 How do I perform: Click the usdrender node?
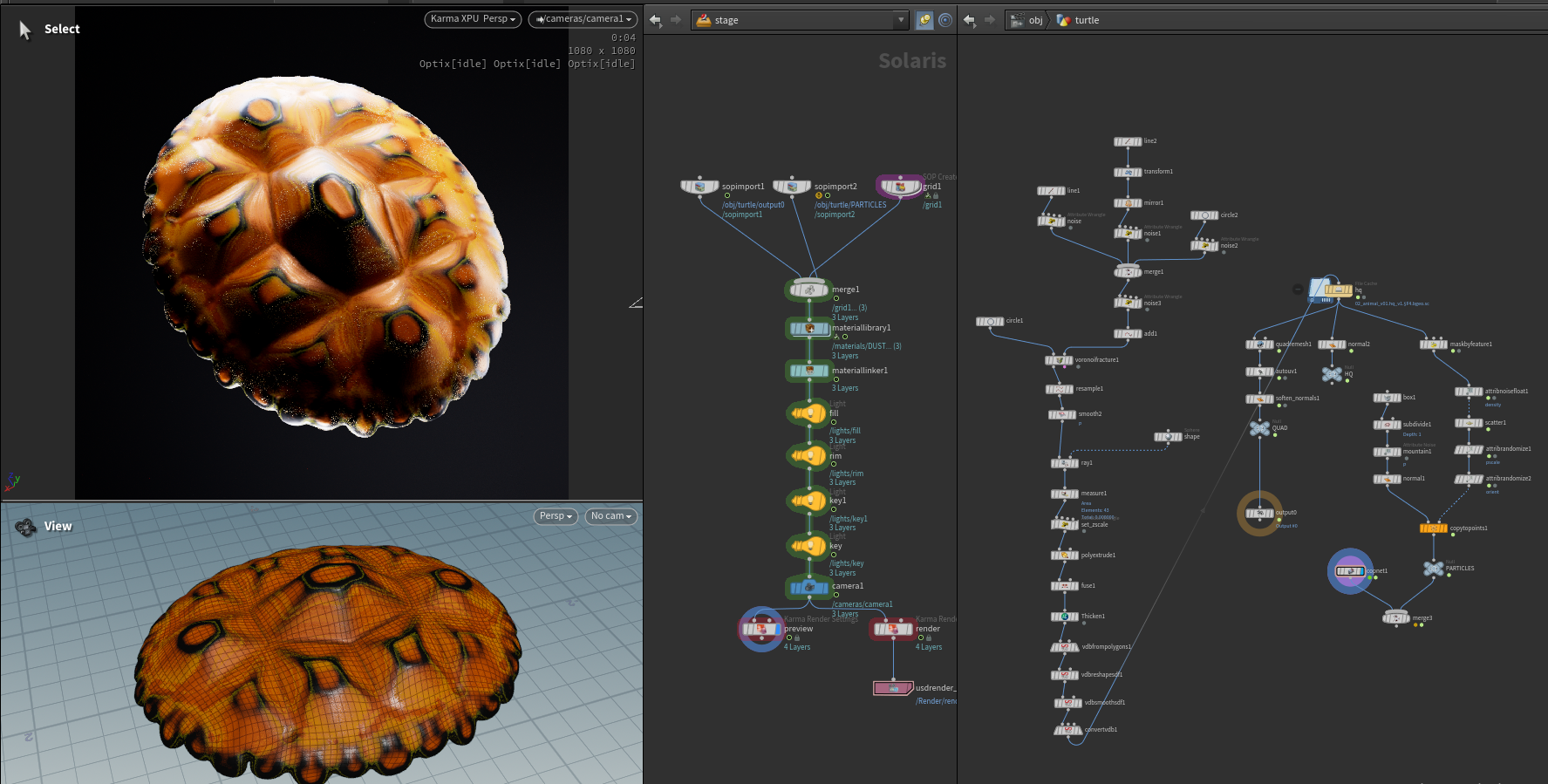click(x=893, y=688)
